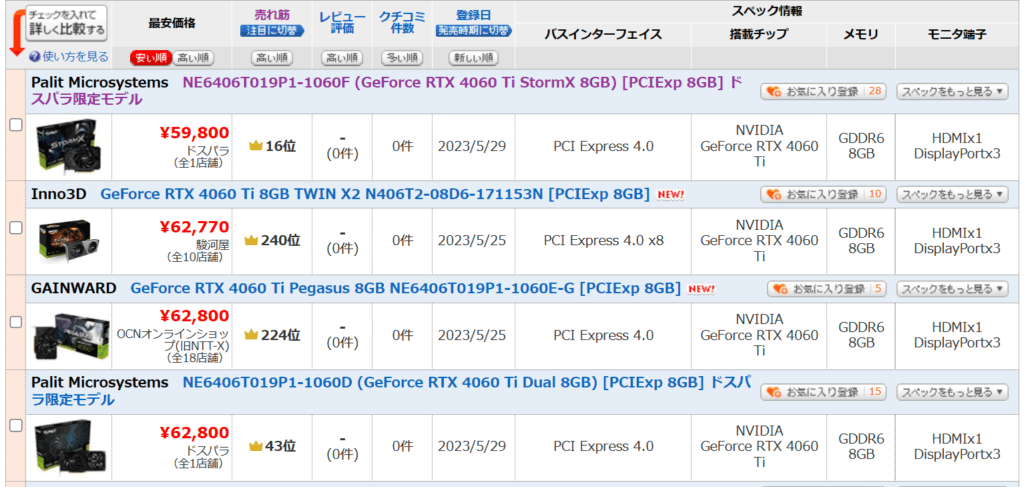
Task: Open the Inno3D TWIN X2 product link
Action: (375, 194)
